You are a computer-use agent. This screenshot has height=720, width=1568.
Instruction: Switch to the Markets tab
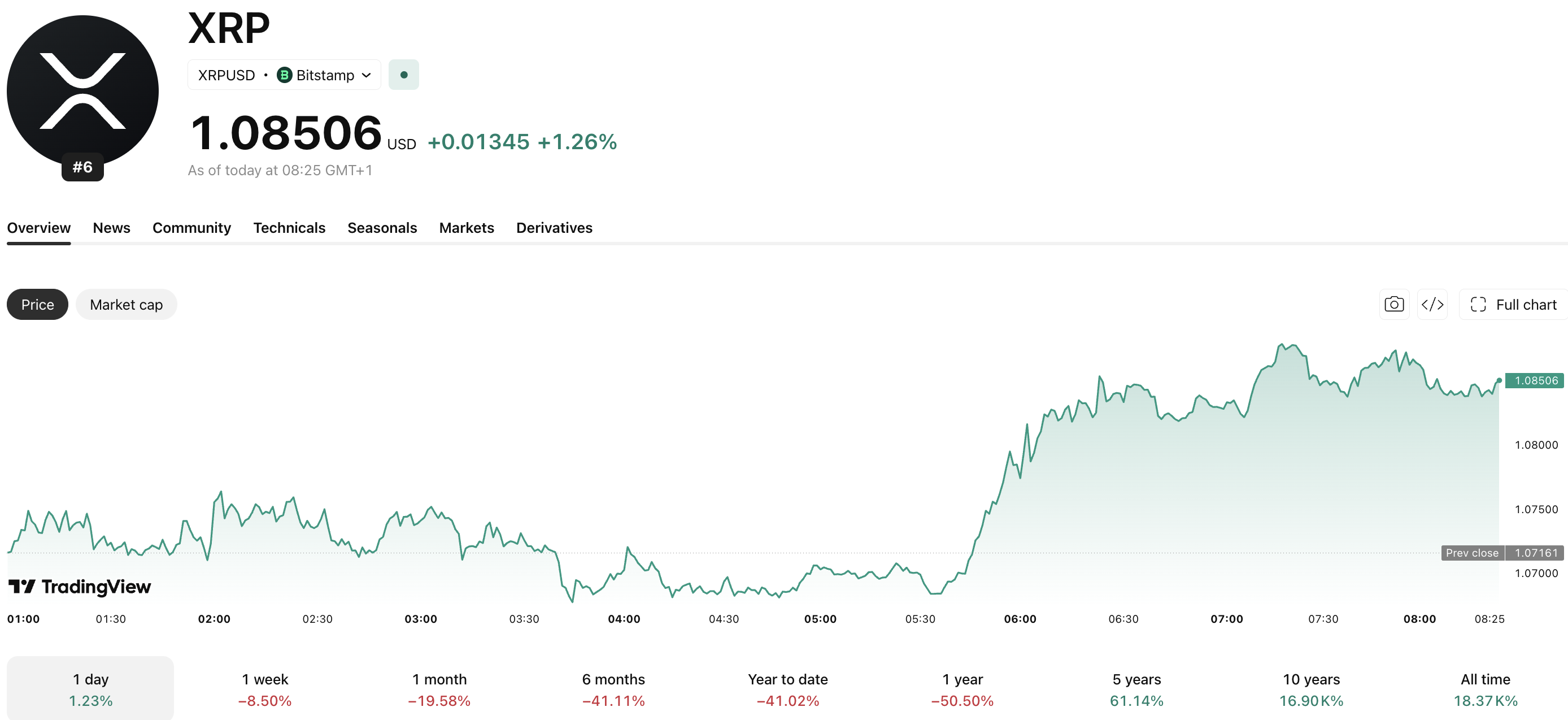pos(467,228)
